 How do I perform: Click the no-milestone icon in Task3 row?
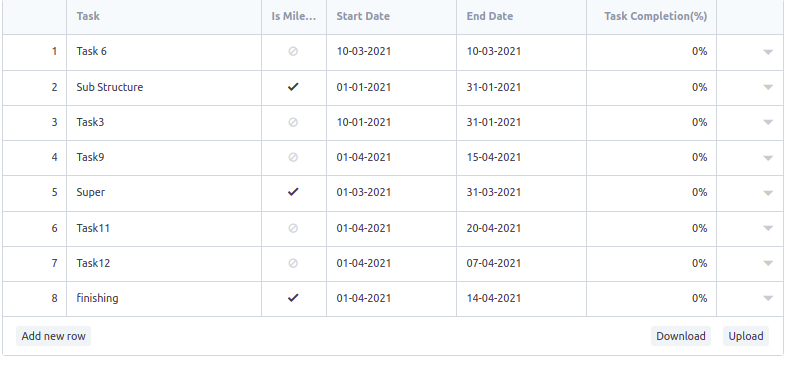point(293,122)
